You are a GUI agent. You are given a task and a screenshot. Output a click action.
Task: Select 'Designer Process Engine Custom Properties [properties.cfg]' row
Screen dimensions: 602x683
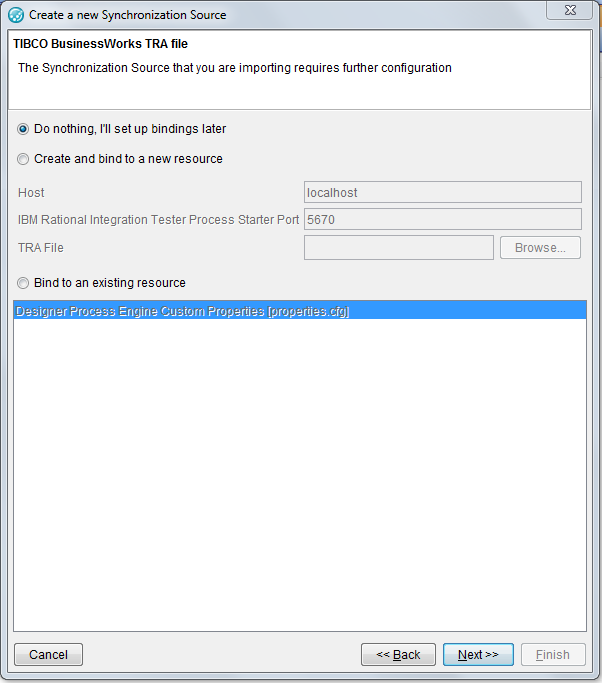(300, 311)
